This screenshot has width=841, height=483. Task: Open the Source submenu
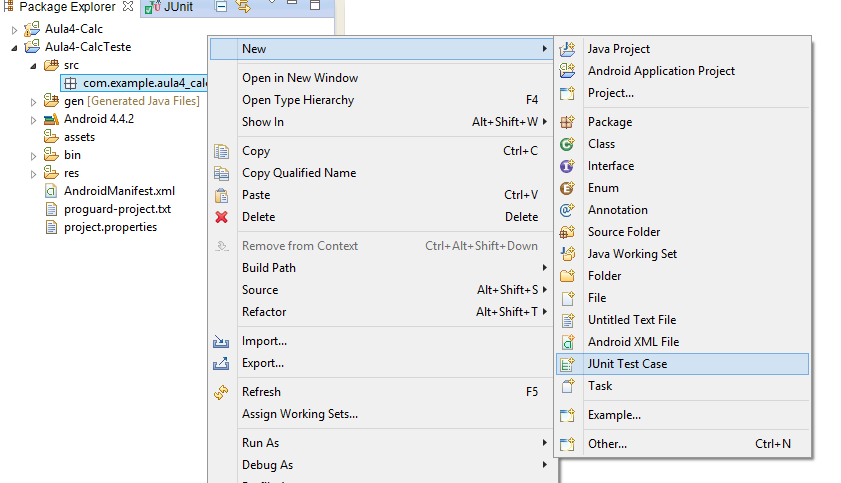(395, 289)
